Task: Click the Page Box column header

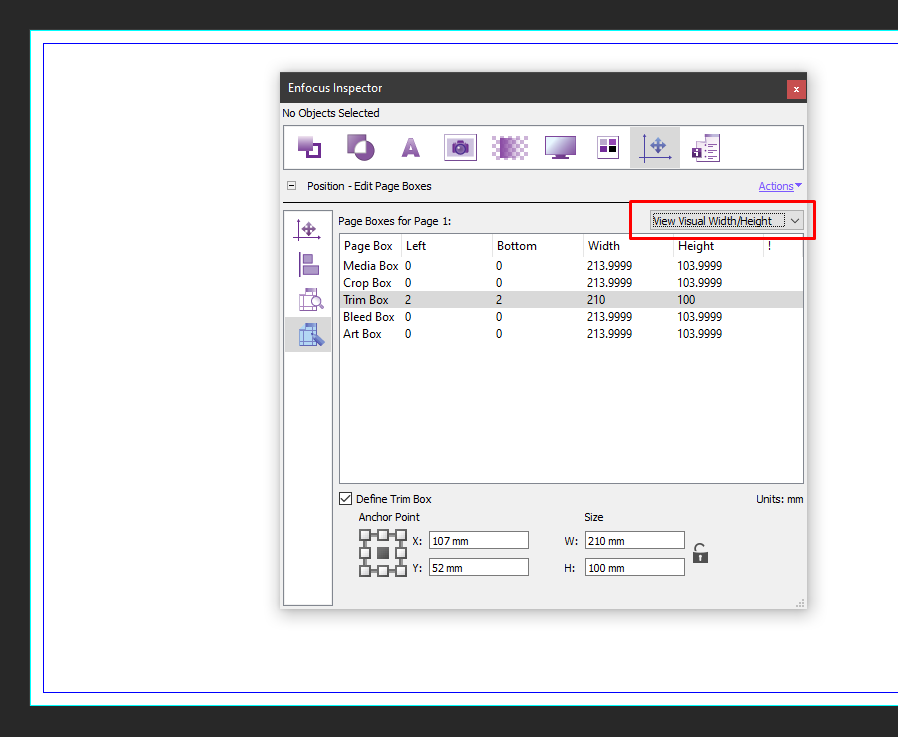Action: [371, 246]
